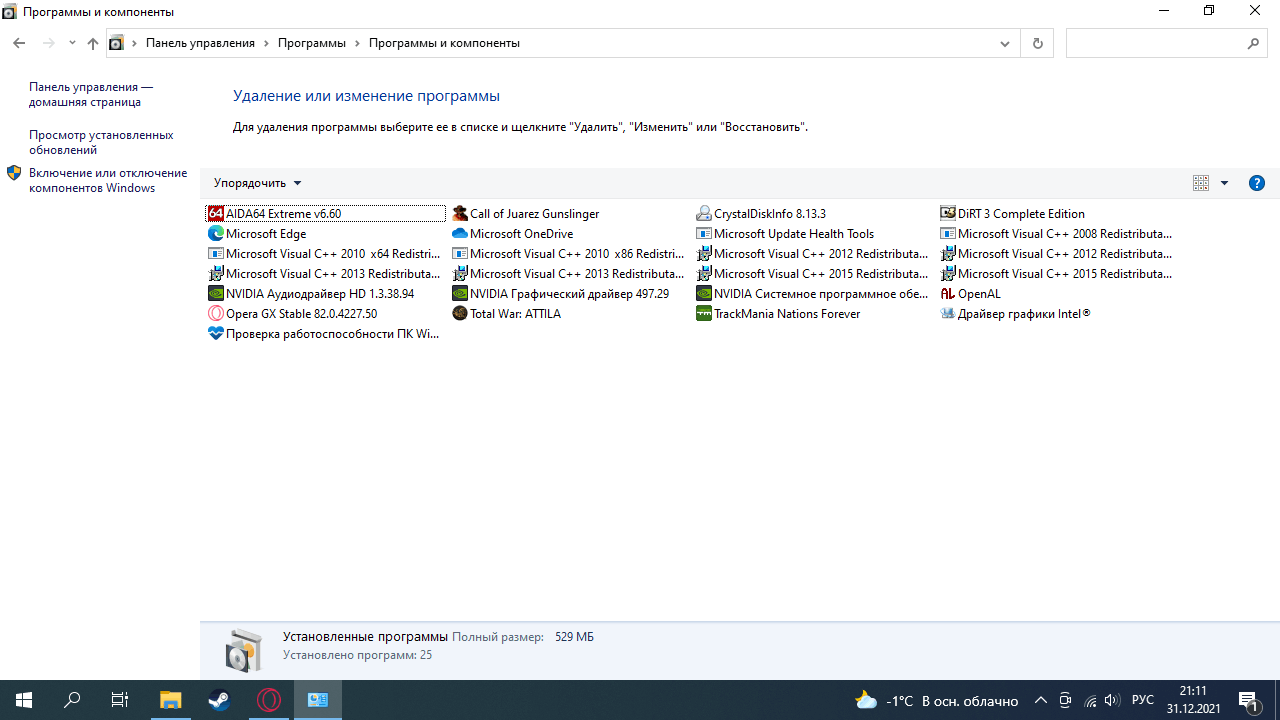Open Включение или отключение компонентов Windows

[108, 180]
